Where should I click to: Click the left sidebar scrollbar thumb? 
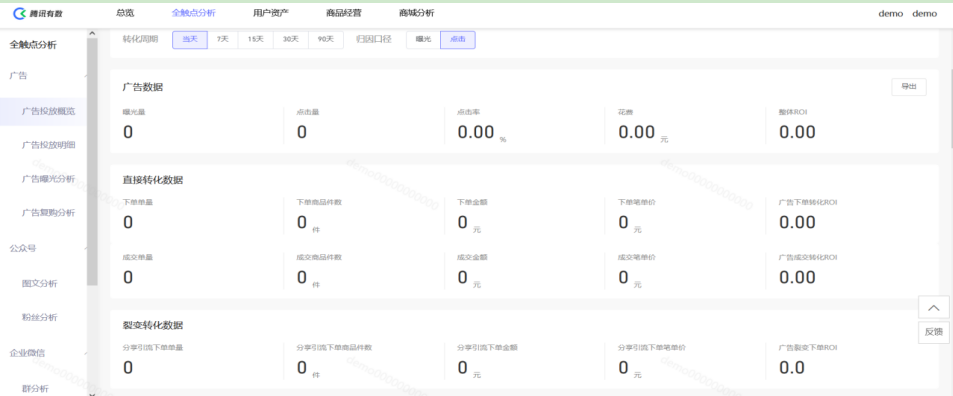pyautogui.click(x=92, y=162)
